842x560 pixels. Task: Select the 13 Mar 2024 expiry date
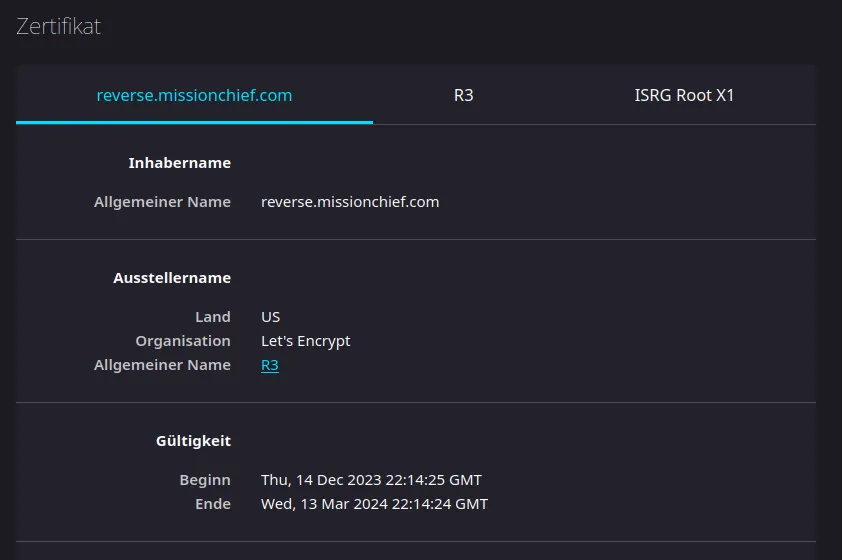pyautogui.click(x=374, y=504)
